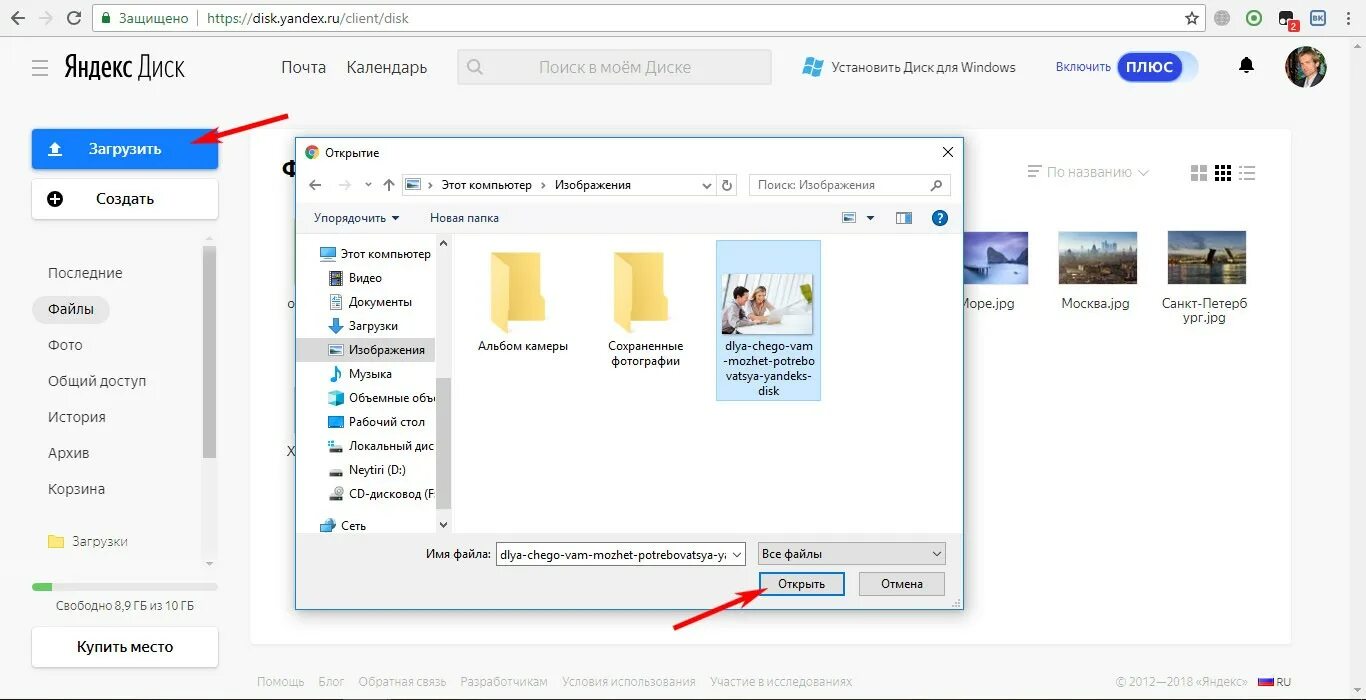Click the green circle extension icon
The image size is (1366, 700).
(x=1254, y=18)
